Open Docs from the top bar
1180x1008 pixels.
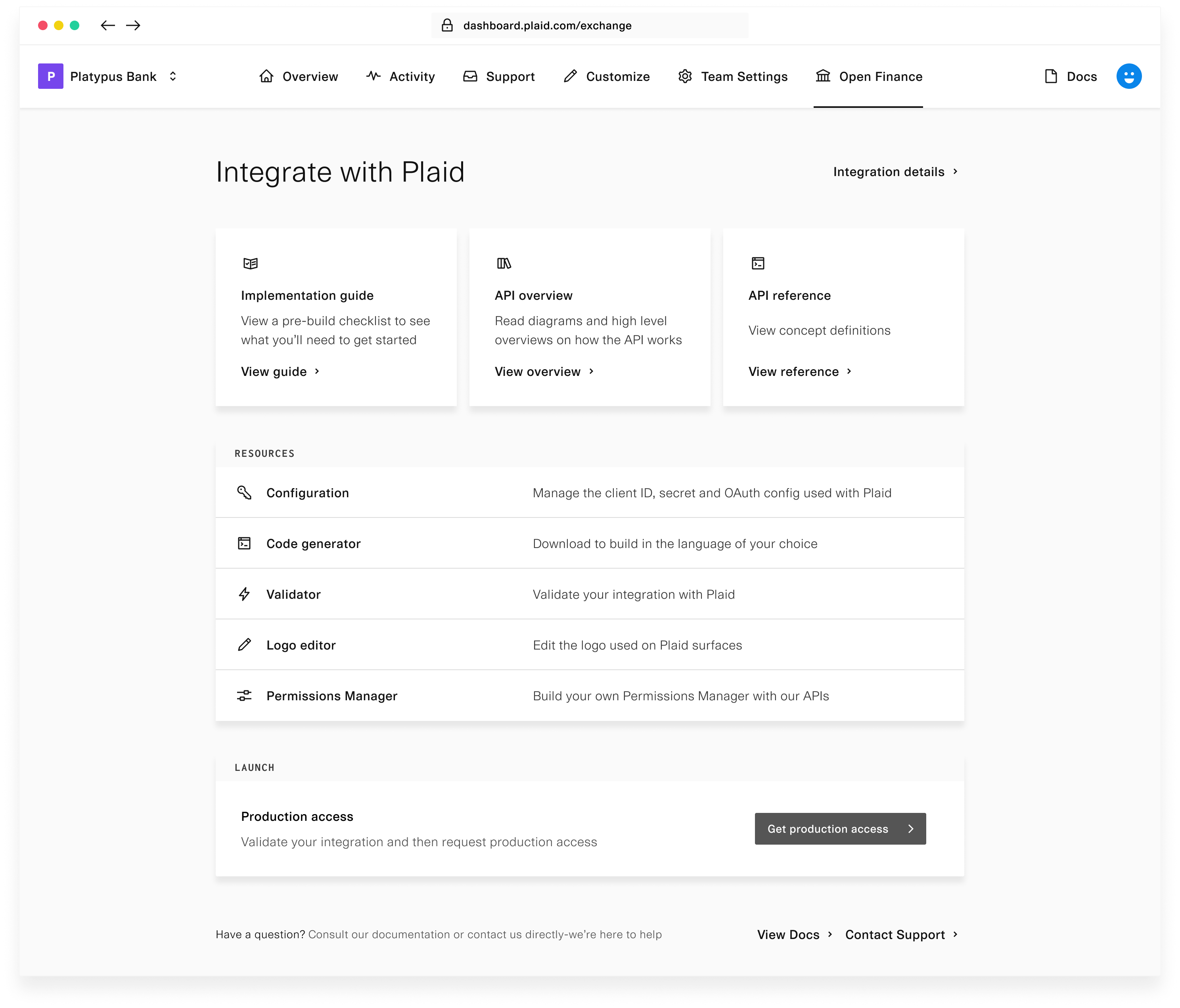coord(1071,76)
